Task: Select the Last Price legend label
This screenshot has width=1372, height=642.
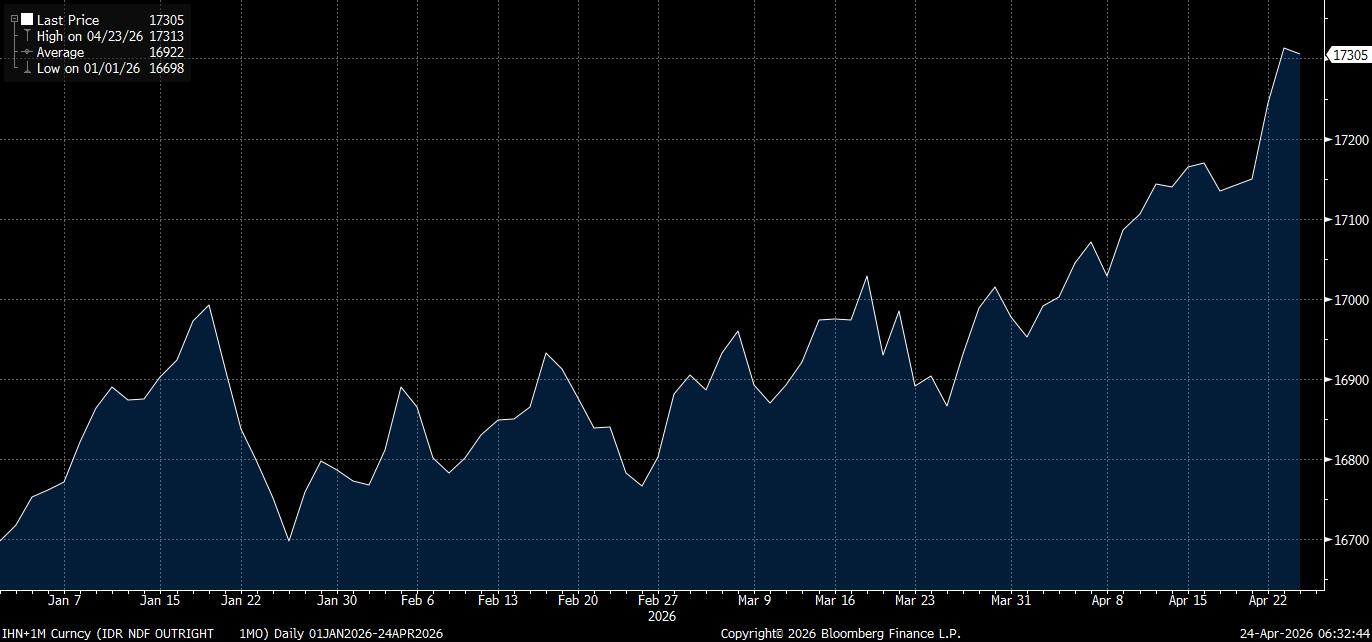Action: click(x=68, y=20)
